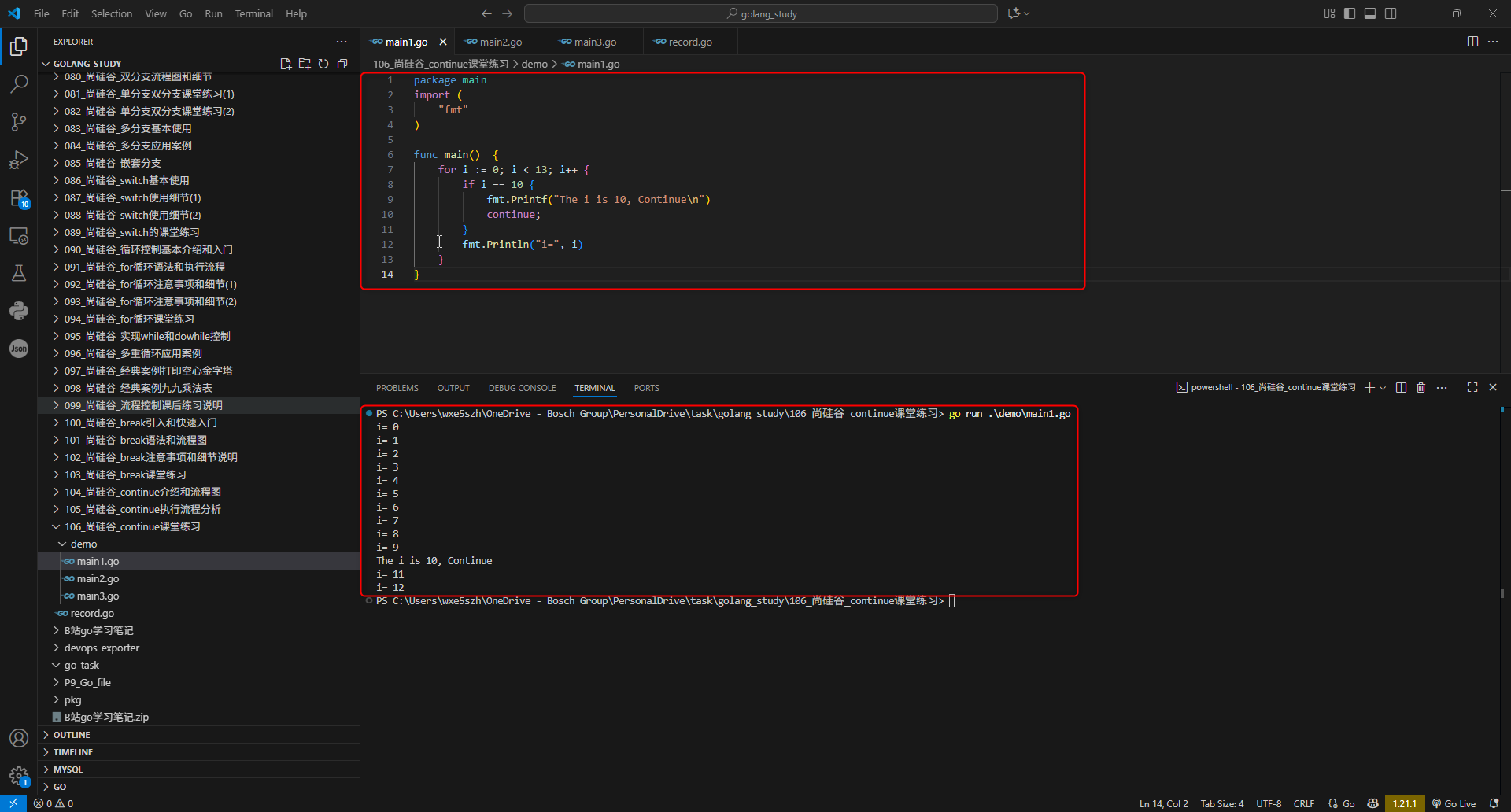Open terminal panel more actions menu
This screenshot has width=1511, height=812.
tap(1442, 387)
